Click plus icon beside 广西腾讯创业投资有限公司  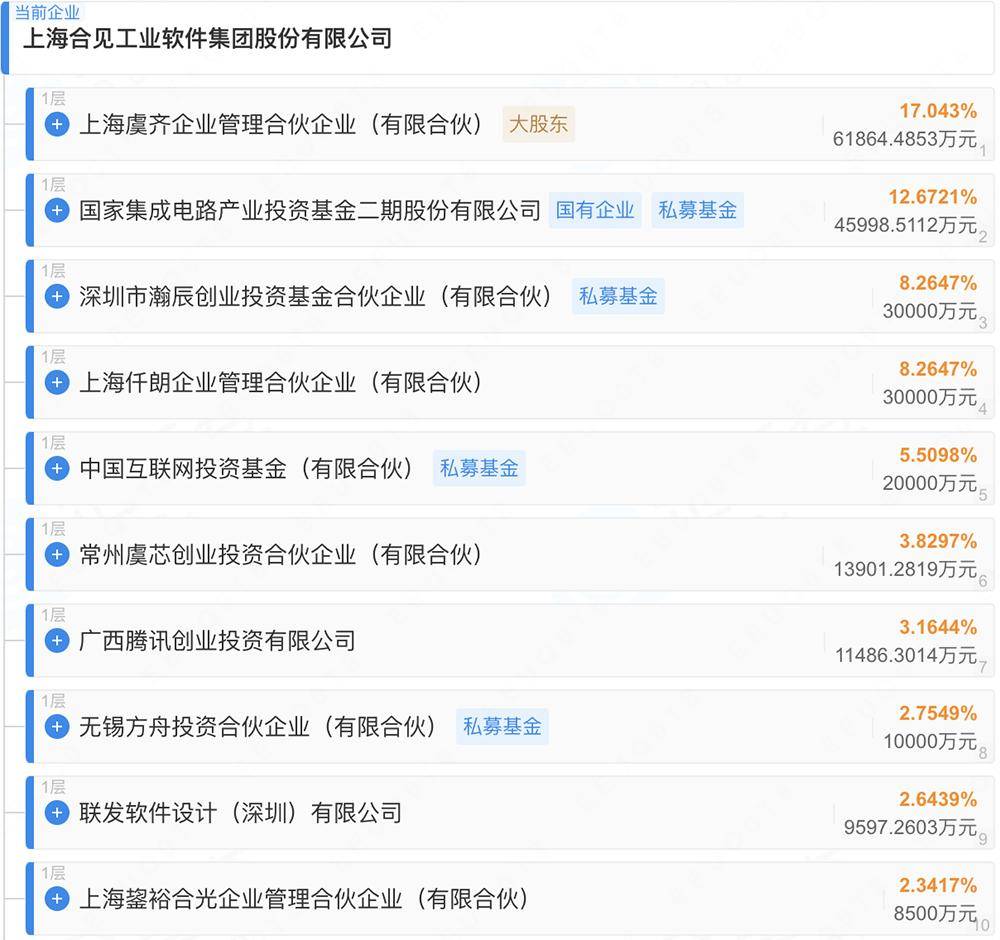57,641
